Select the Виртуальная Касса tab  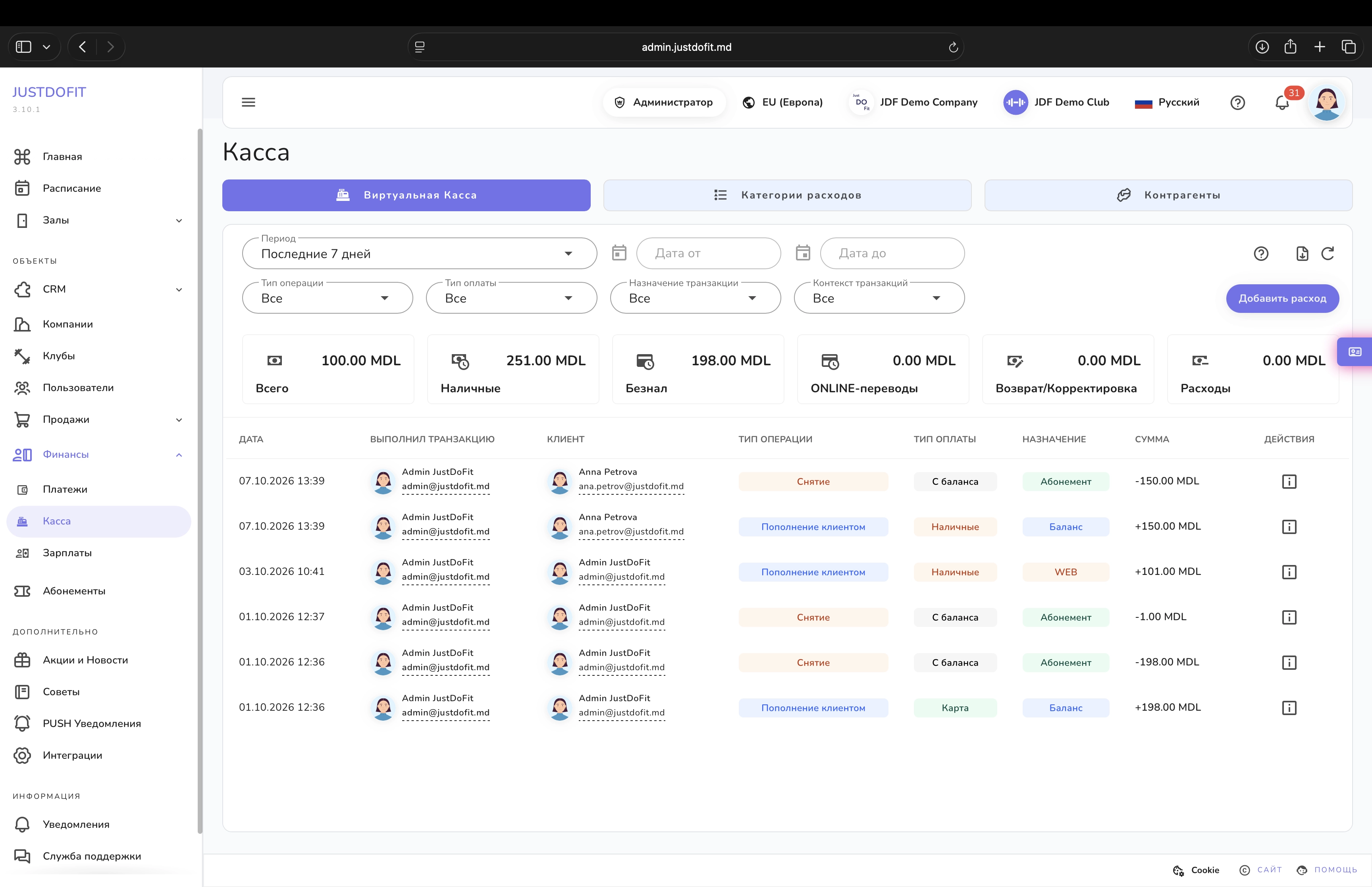[x=406, y=195]
